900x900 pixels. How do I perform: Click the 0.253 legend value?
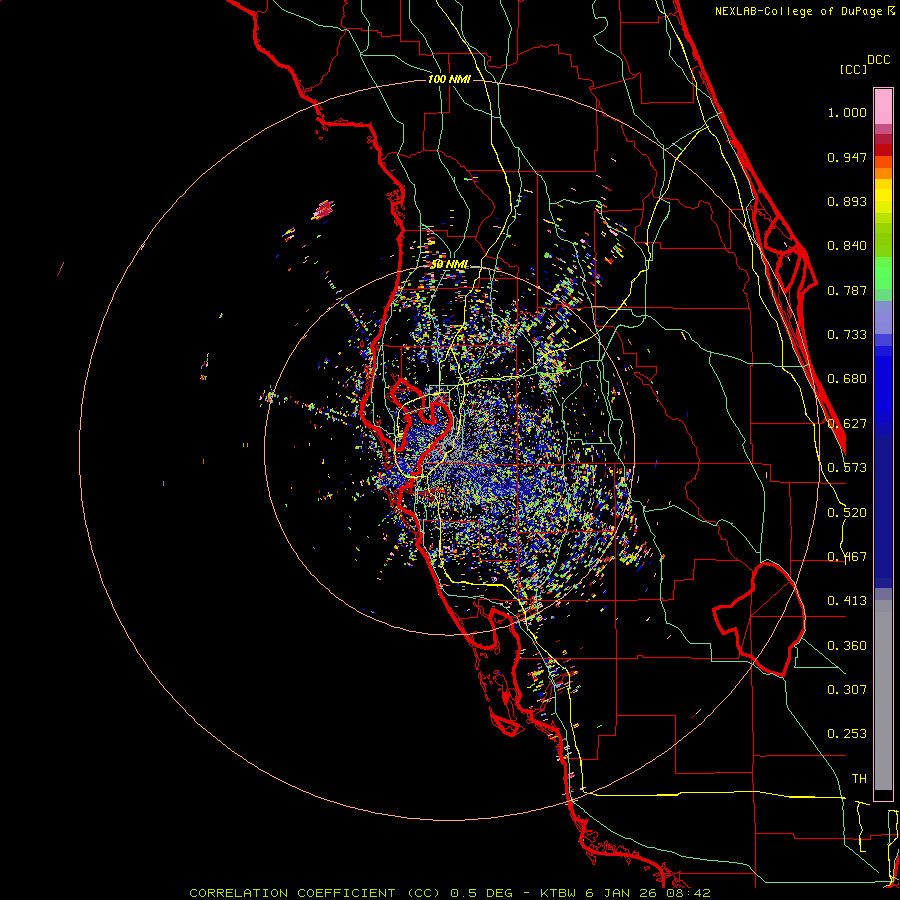847,734
